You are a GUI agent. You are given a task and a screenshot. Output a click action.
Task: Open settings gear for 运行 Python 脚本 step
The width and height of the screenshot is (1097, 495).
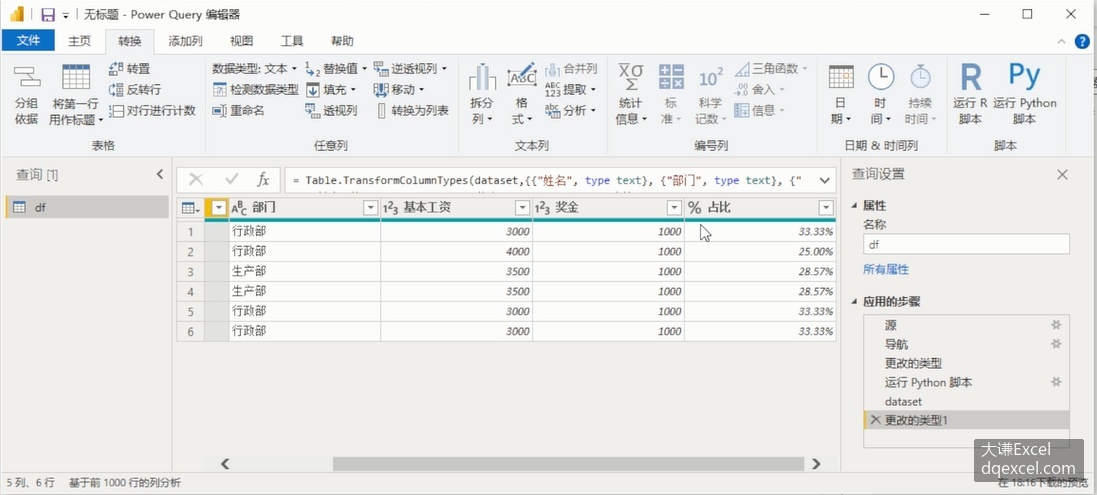[1056, 382]
